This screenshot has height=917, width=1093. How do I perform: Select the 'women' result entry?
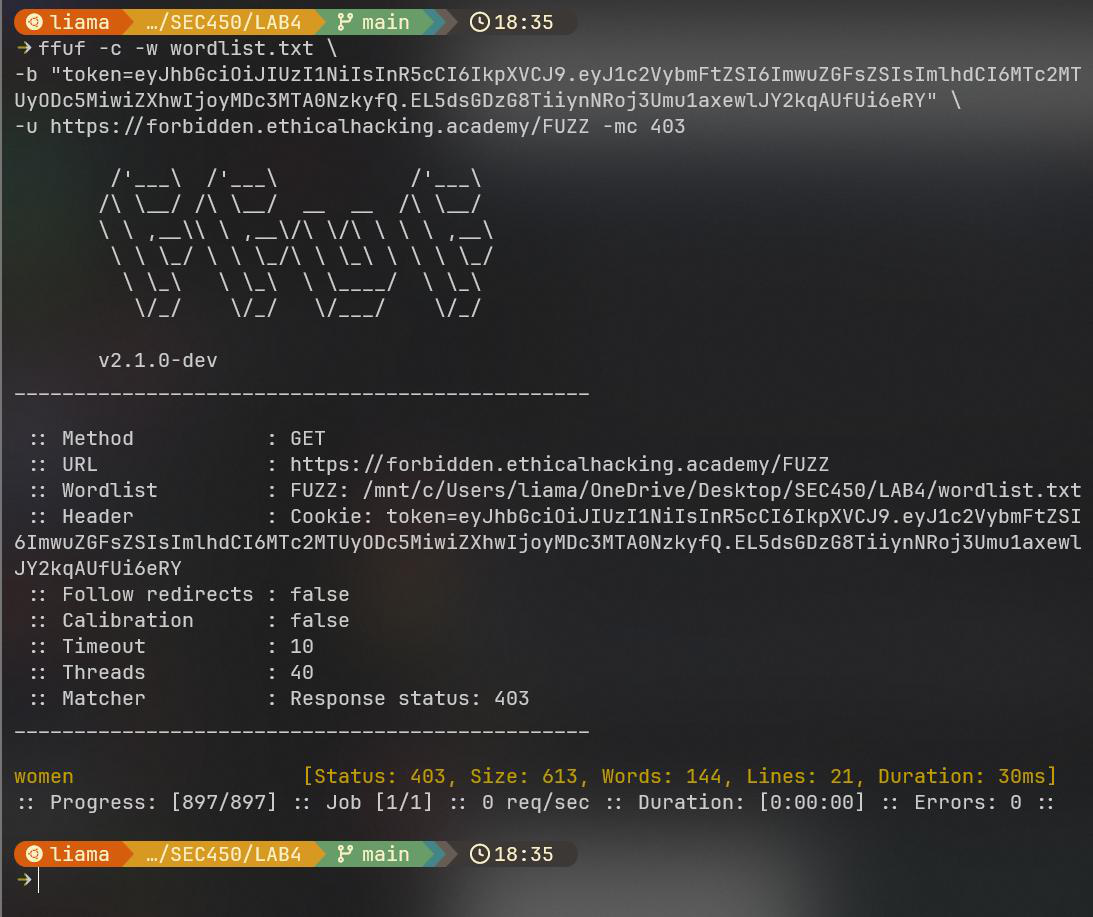(x=44, y=776)
